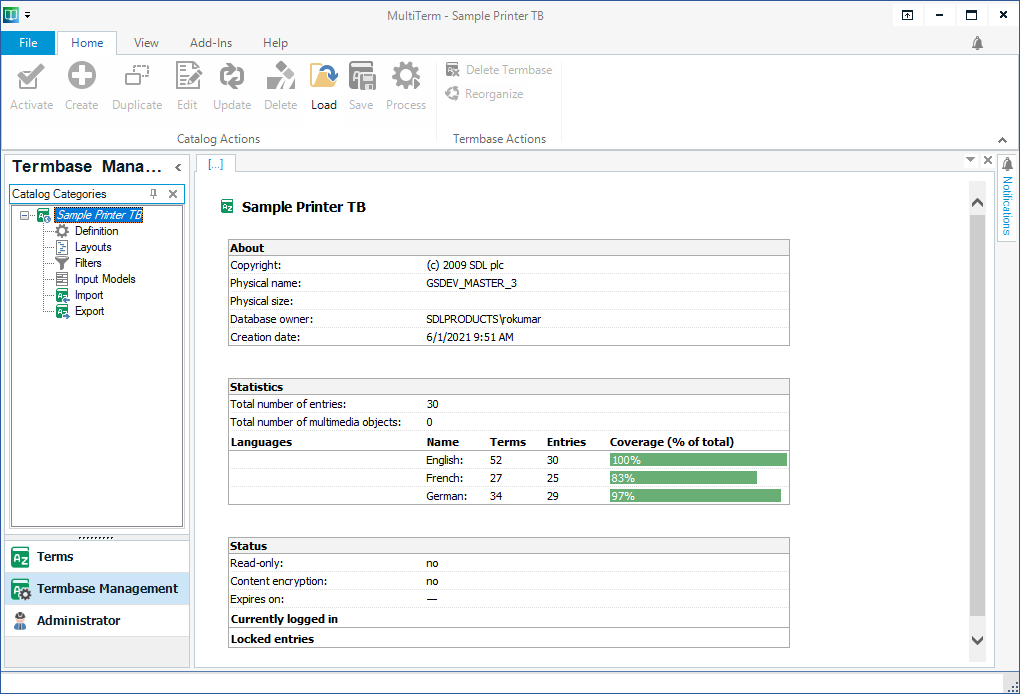Screen dimensions: 1020x694
Task: Switch to the Terms view
Action: [97, 557]
